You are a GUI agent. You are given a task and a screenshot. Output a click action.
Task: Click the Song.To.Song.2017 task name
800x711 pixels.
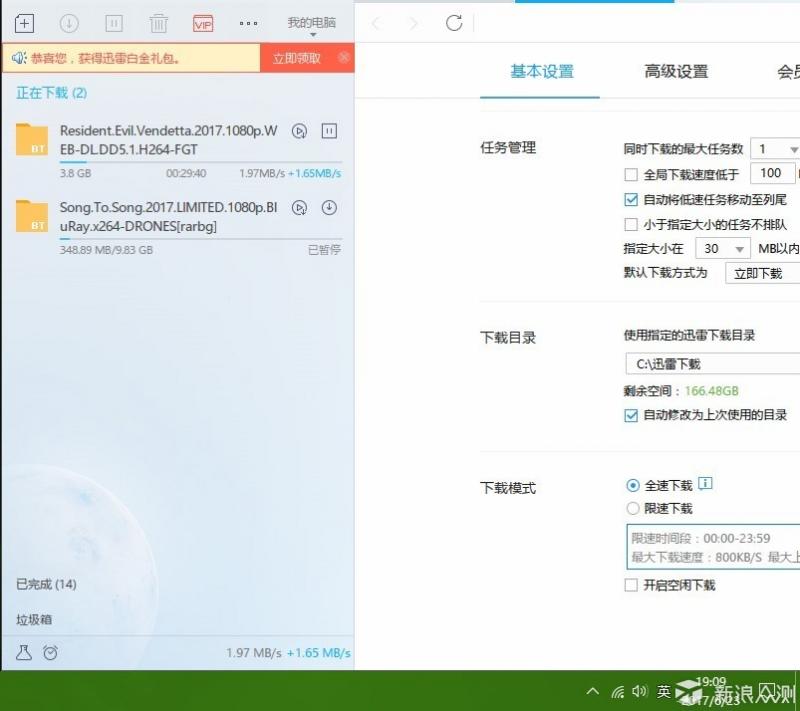168,216
